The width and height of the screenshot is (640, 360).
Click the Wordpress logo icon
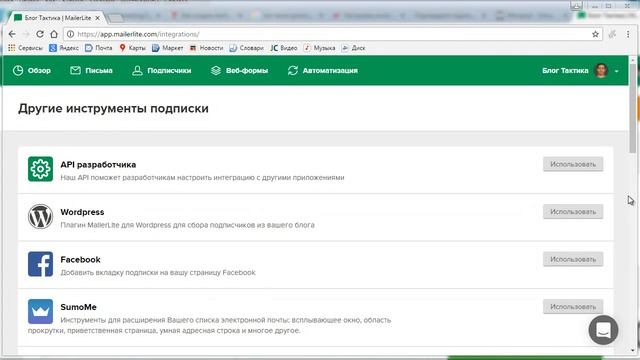pos(40,216)
